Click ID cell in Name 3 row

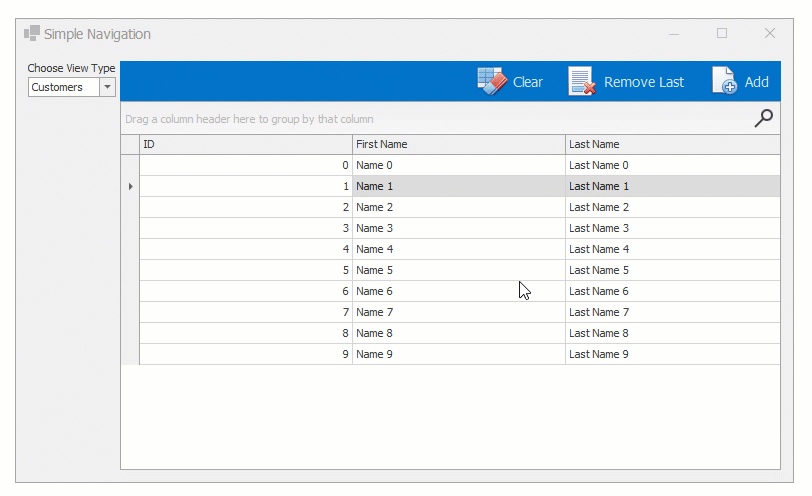245,228
